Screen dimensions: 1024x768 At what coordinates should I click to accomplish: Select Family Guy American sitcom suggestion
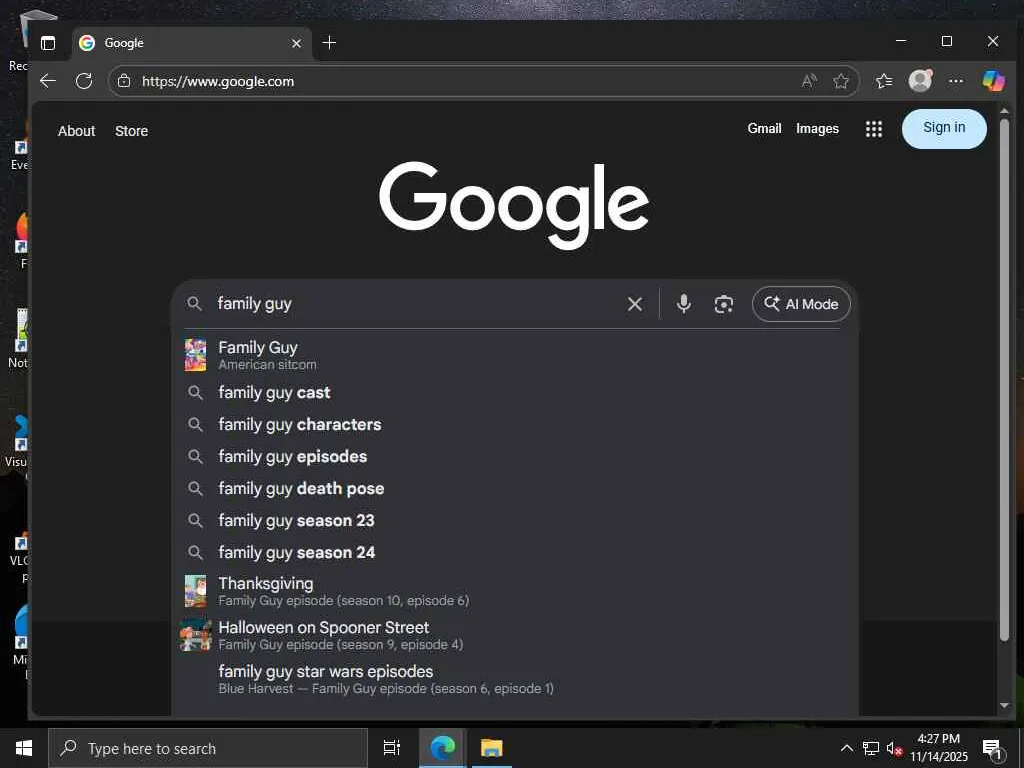[x=514, y=355]
